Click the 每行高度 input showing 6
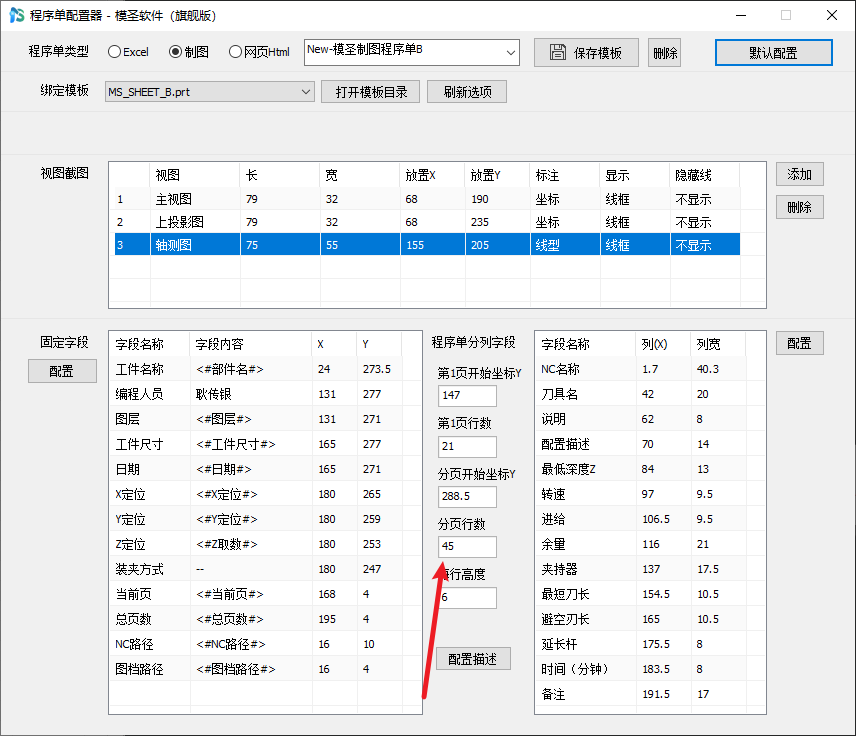Viewport: 856px width, 736px height. point(467,597)
